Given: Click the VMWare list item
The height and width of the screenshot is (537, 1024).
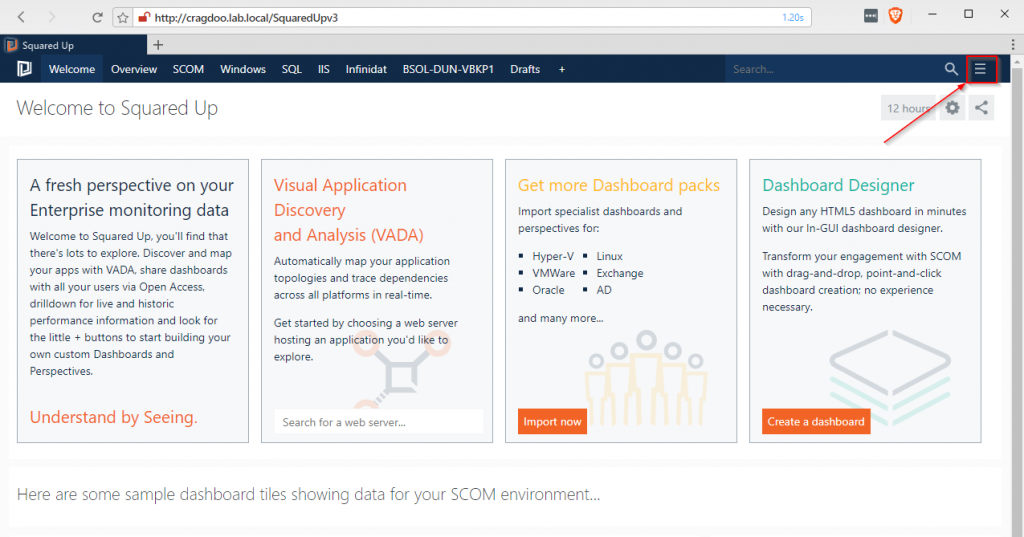Looking at the screenshot, I should click(x=553, y=273).
